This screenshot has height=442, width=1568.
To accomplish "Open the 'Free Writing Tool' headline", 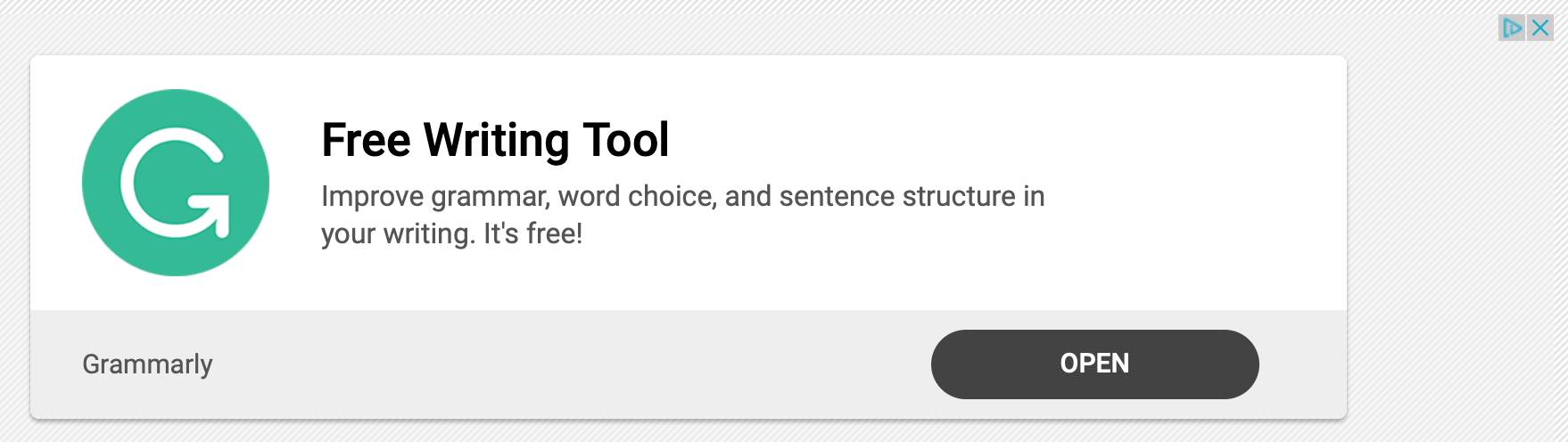I will (x=495, y=141).
